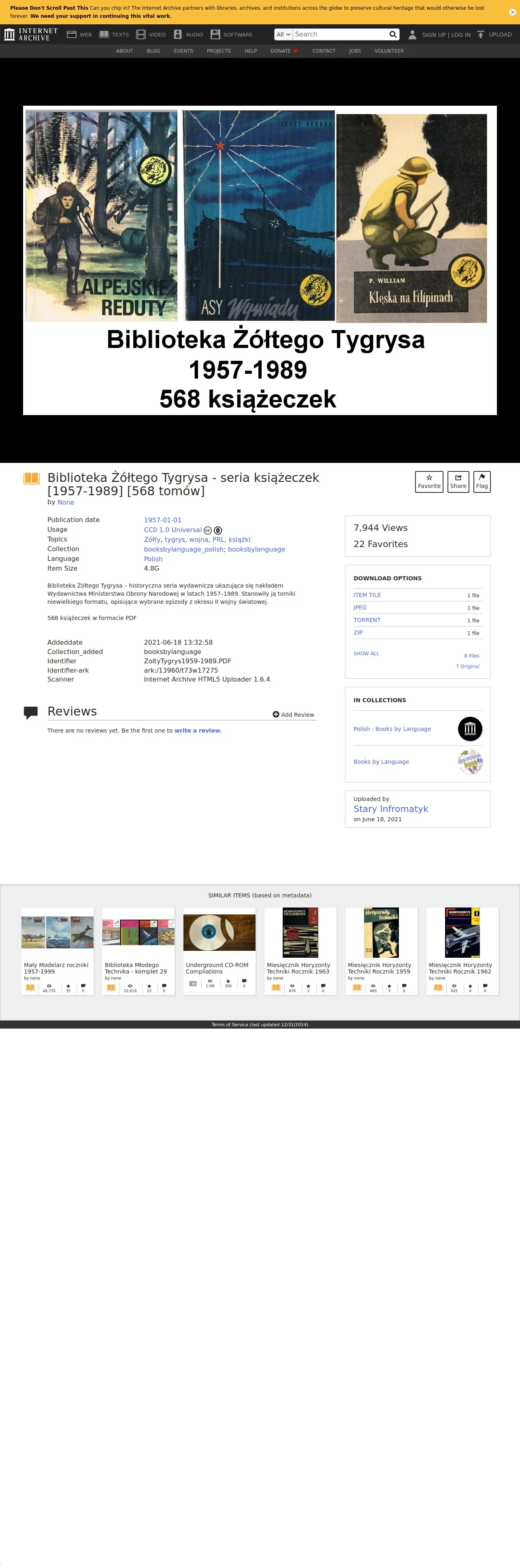520x1568 pixels.
Task: Click the książki topic link
Action: (x=239, y=539)
